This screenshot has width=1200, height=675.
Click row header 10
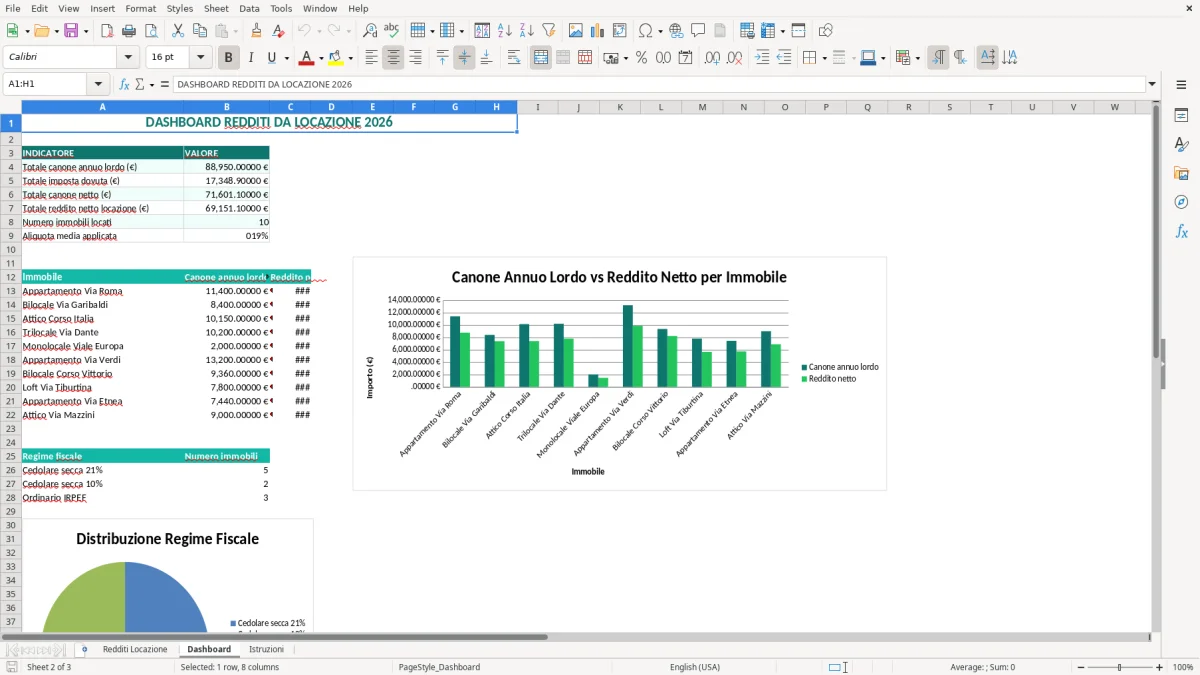11,250
